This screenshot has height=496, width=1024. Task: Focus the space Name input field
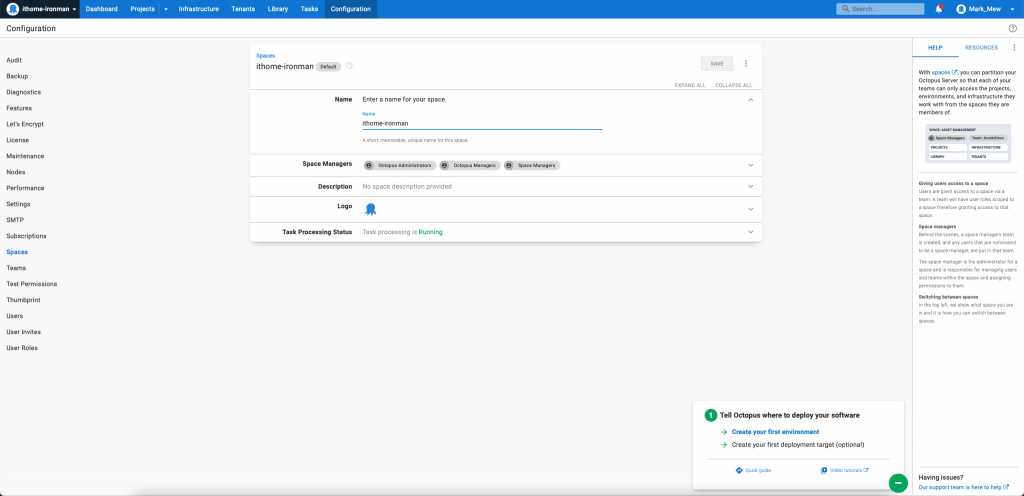point(482,123)
